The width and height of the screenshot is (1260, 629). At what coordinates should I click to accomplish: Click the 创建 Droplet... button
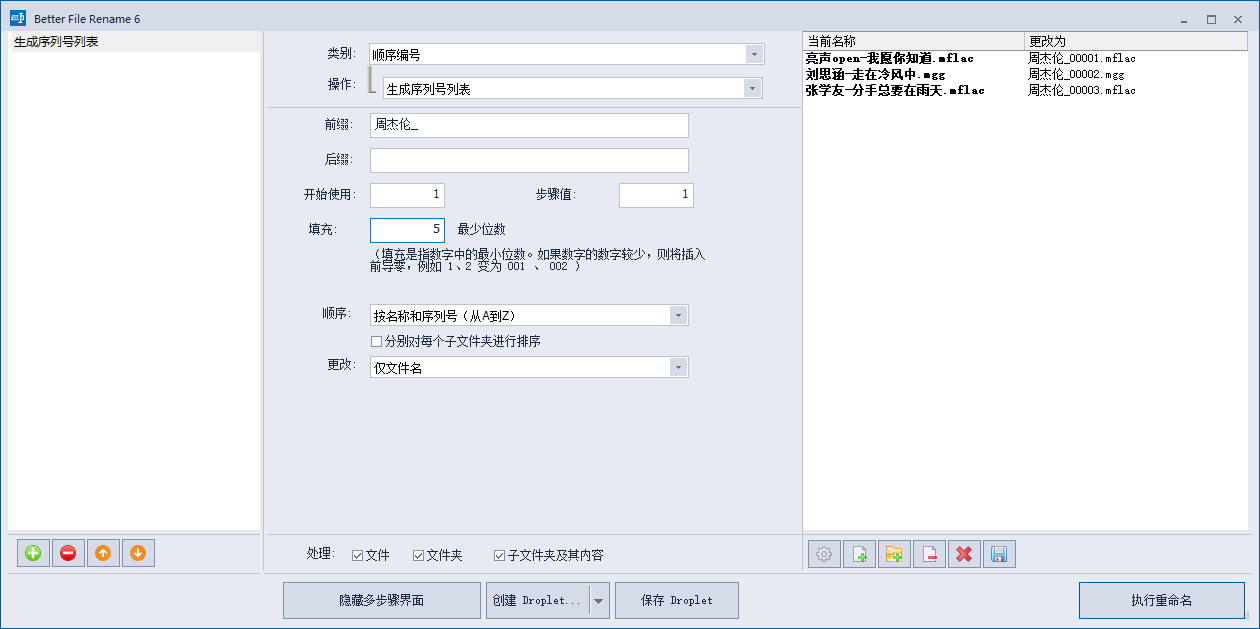tap(538, 601)
